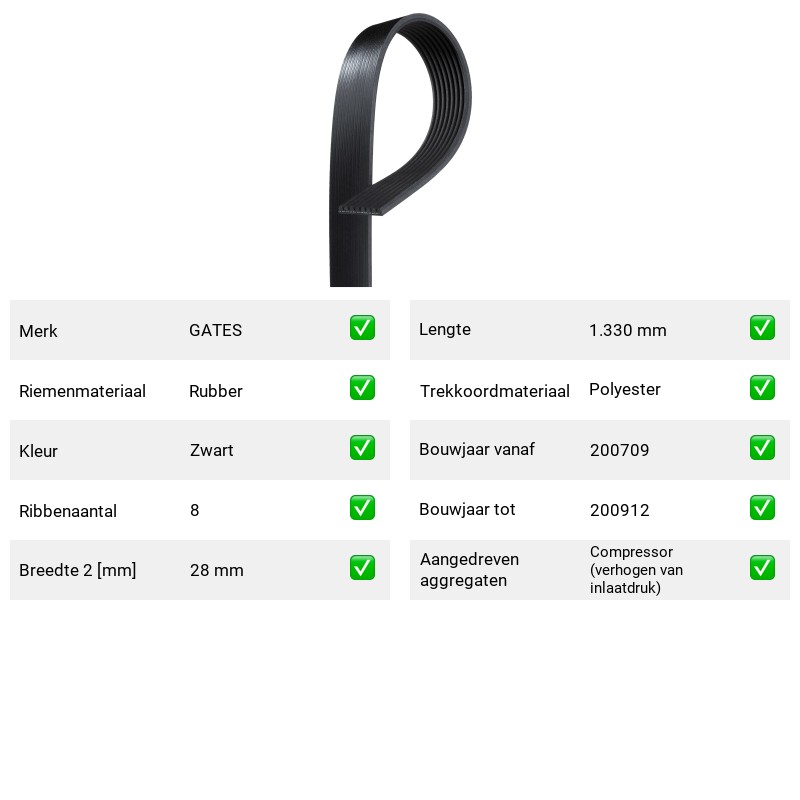Click the GATES brand value
The image size is (800, 800).
215,330
